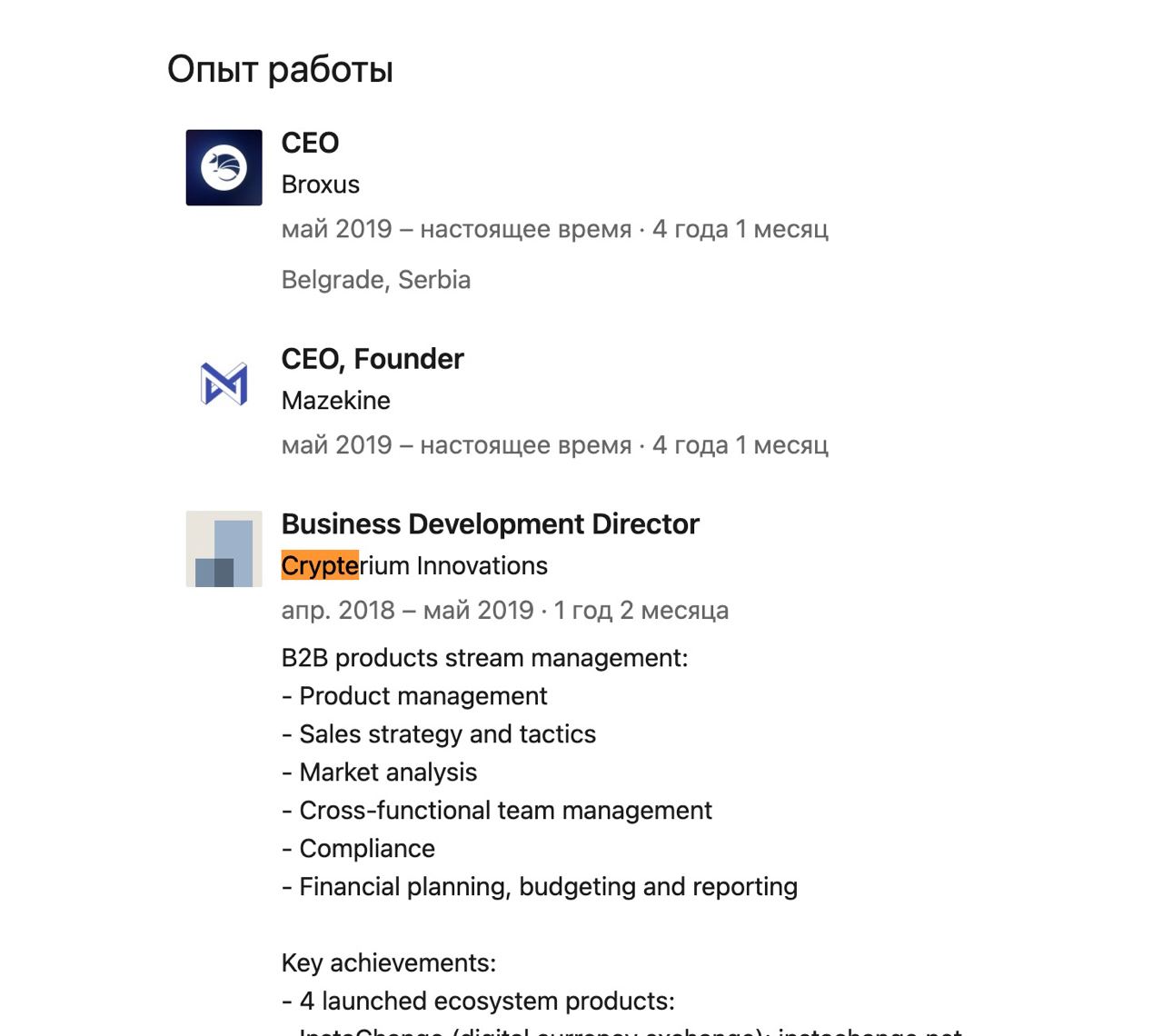Click the Crypterium Innovations placeholder logo
Viewport: 1163px width, 1036px height.
[x=224, y=549]
